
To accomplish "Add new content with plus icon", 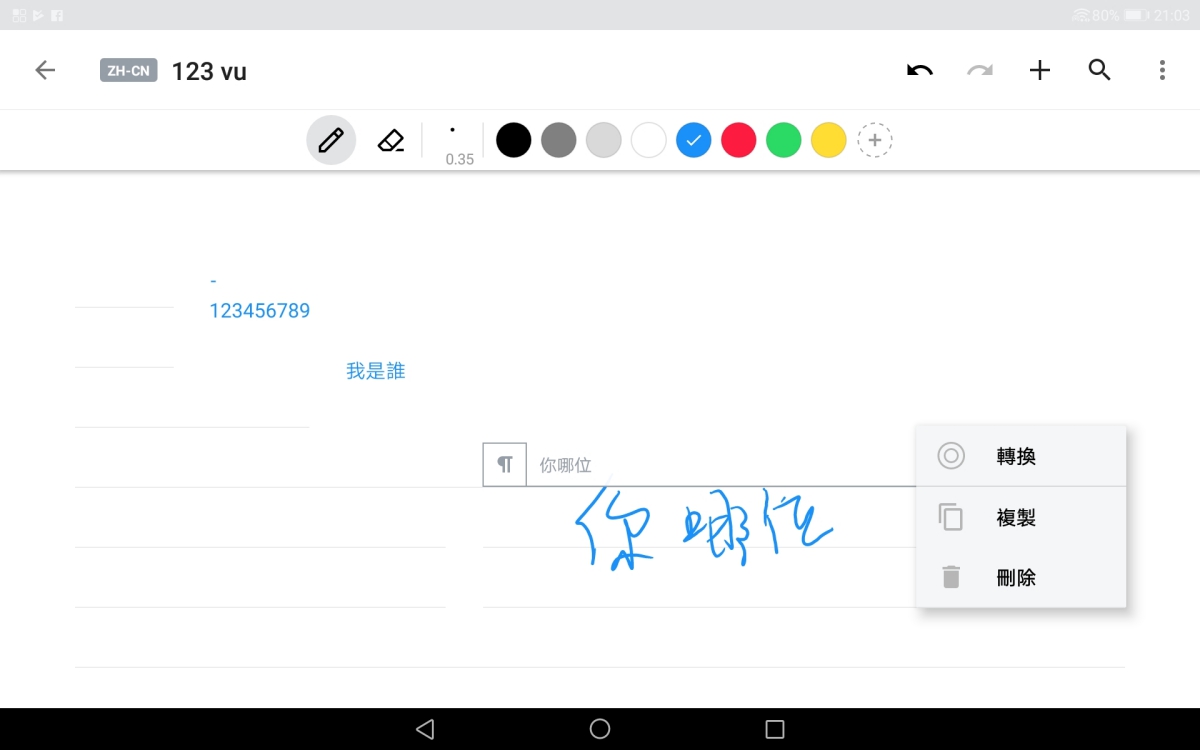I will click(x=1040, y=70).
